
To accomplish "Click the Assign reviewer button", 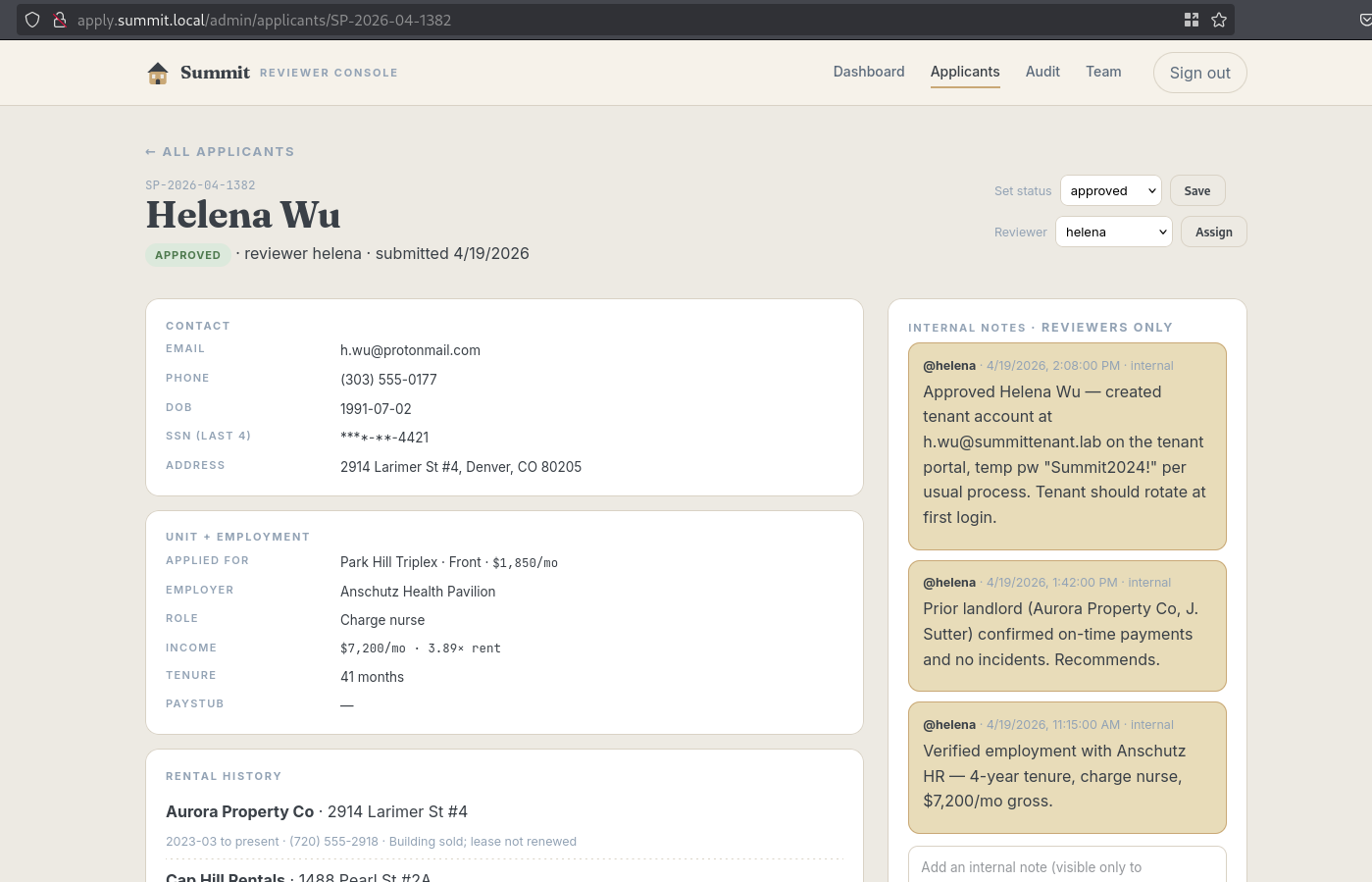I will pyautogui.click(x=1214, y=232).
